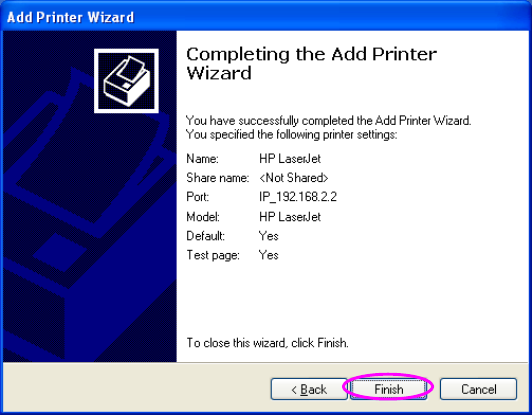Viewport: 532px width, 415px height.
Task: Select the Default: label
Action: pos(206,235)
